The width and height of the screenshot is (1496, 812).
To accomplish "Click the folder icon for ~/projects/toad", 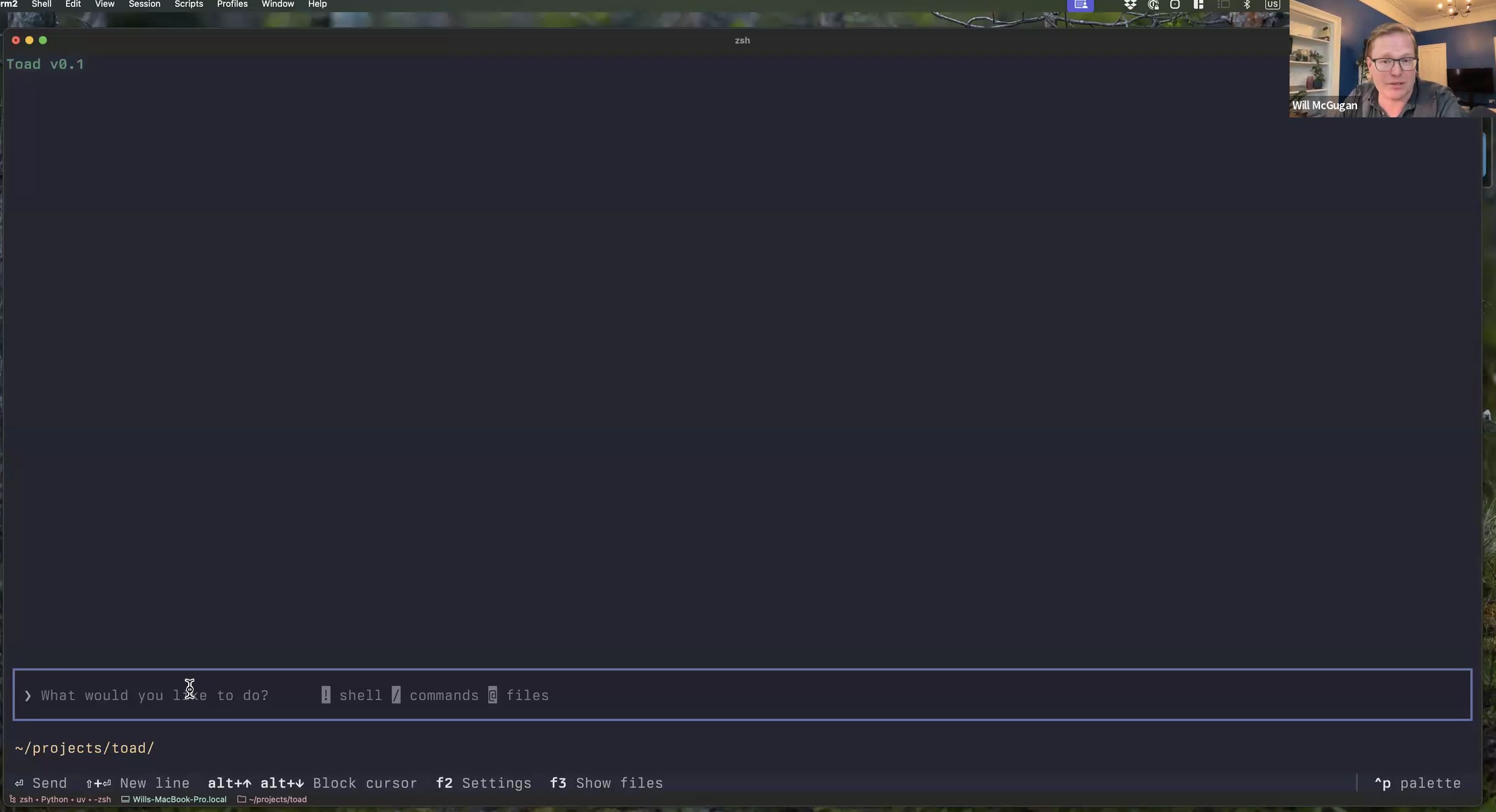I will (241, 800).
